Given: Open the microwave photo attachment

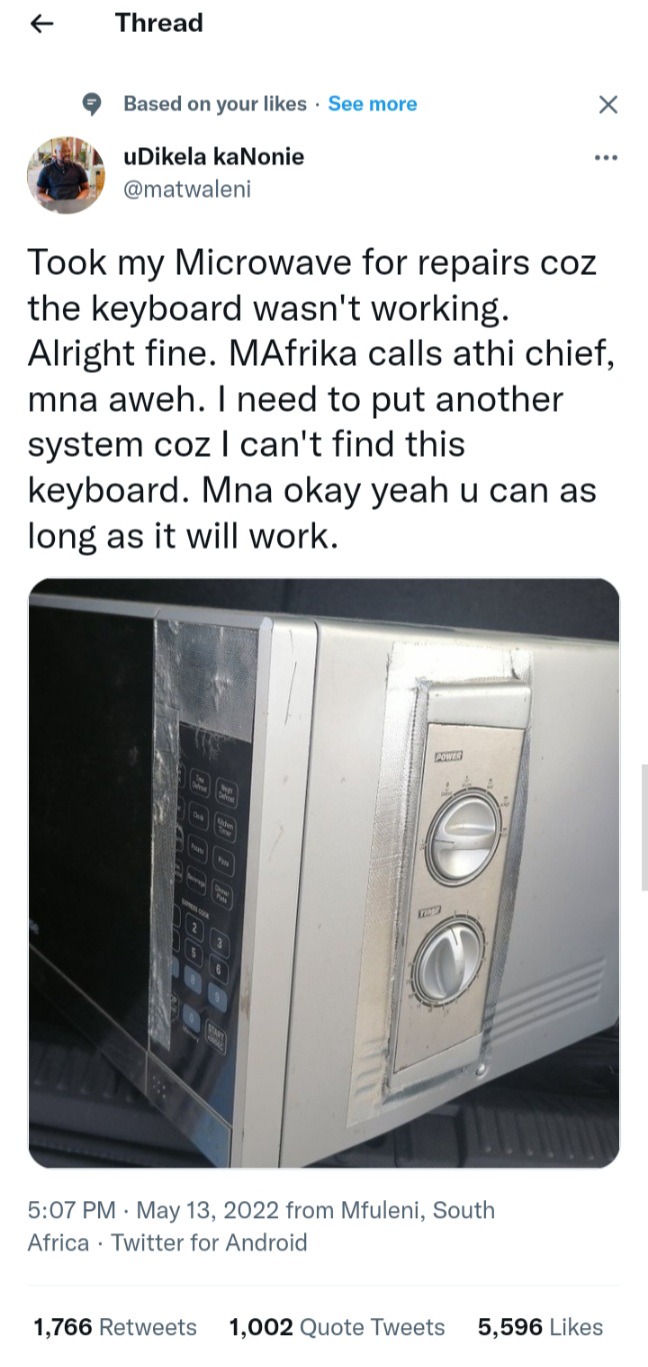Looking at the screenshot, I should 324,872.
